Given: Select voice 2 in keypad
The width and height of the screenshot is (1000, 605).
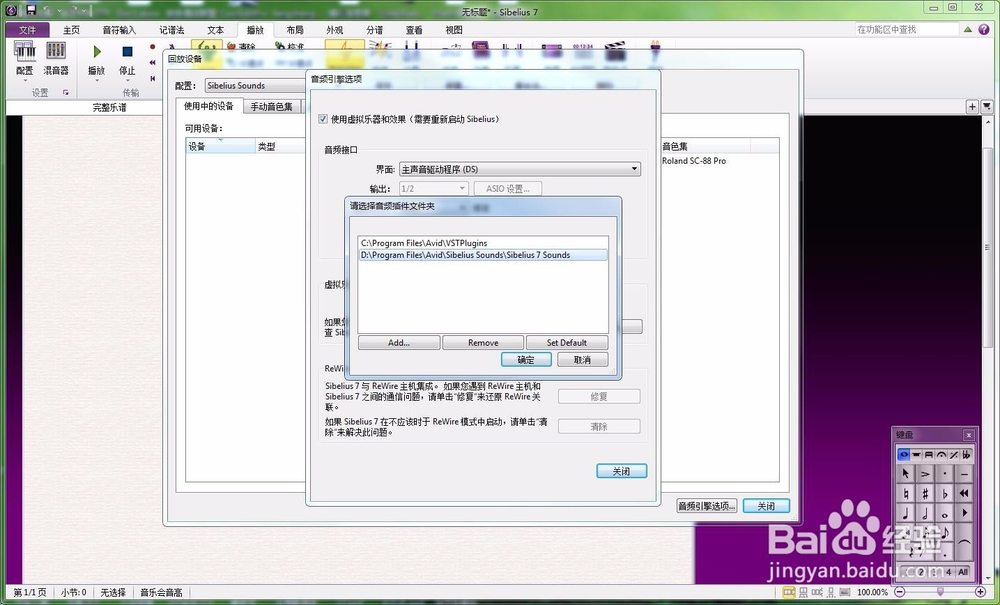Looking at the screenshot, I should coord(920,572).
